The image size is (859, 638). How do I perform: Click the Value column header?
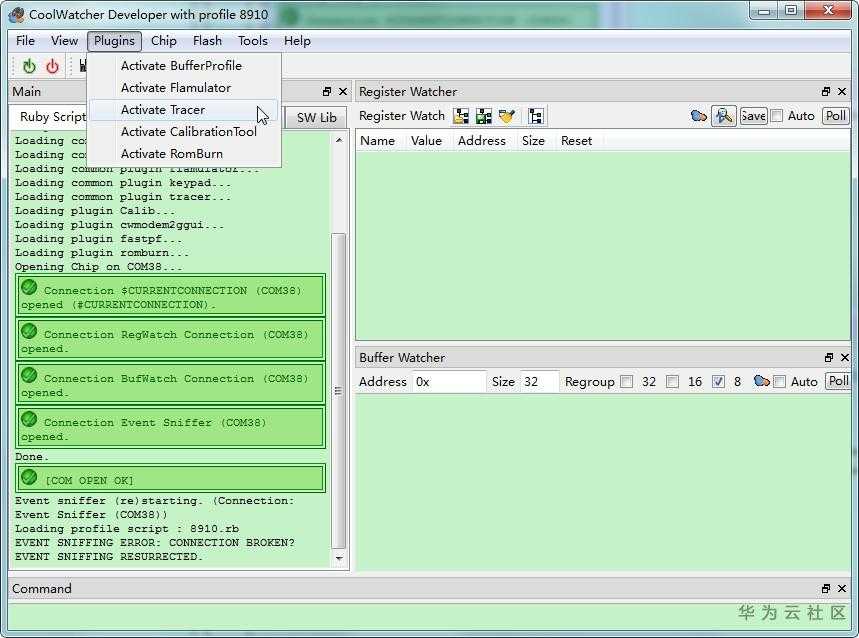click(426, 141)
